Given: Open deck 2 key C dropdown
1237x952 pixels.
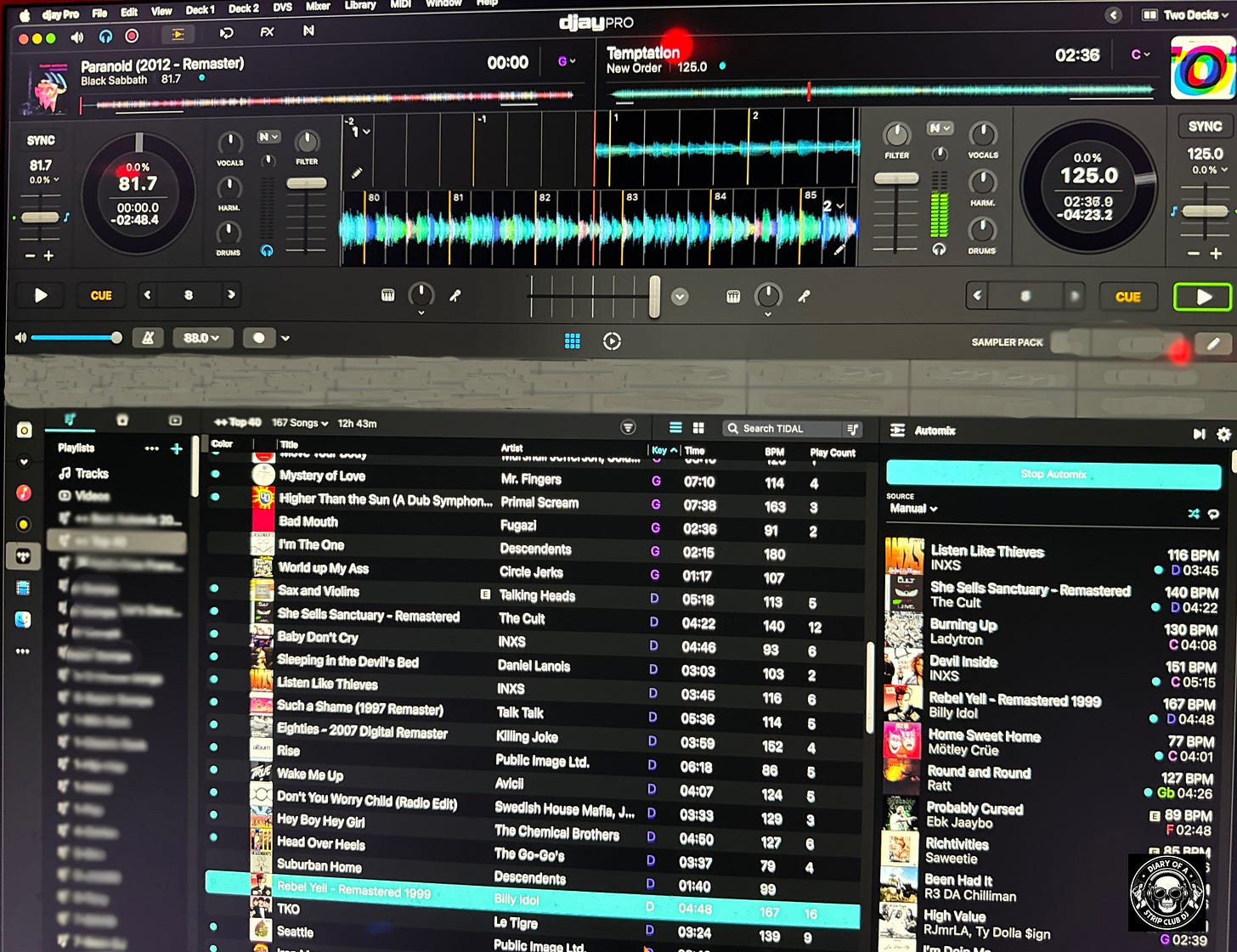Looking at the screenshot, I should (x=1140, y=54).
